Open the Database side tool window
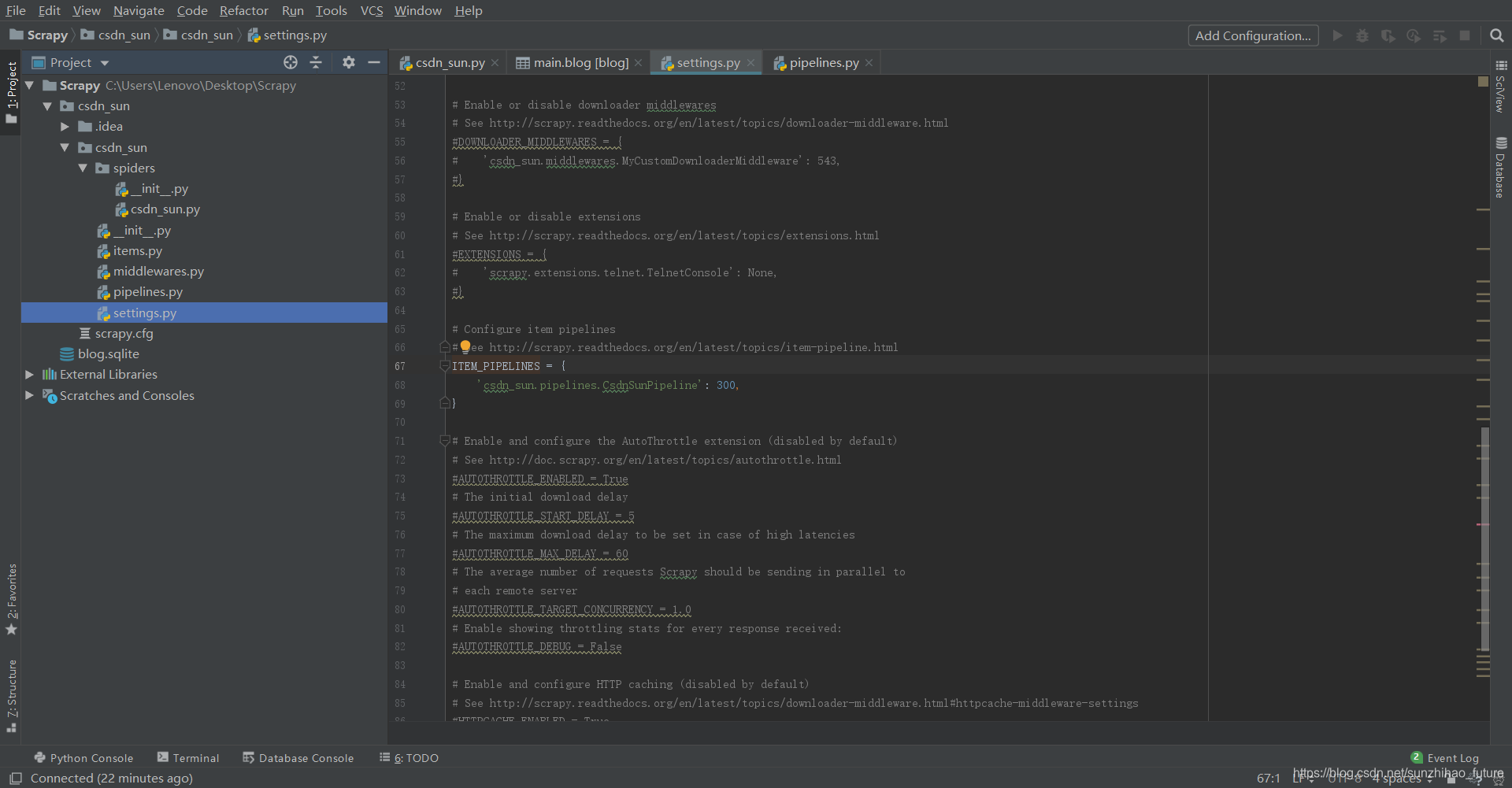 (1501, 168)
